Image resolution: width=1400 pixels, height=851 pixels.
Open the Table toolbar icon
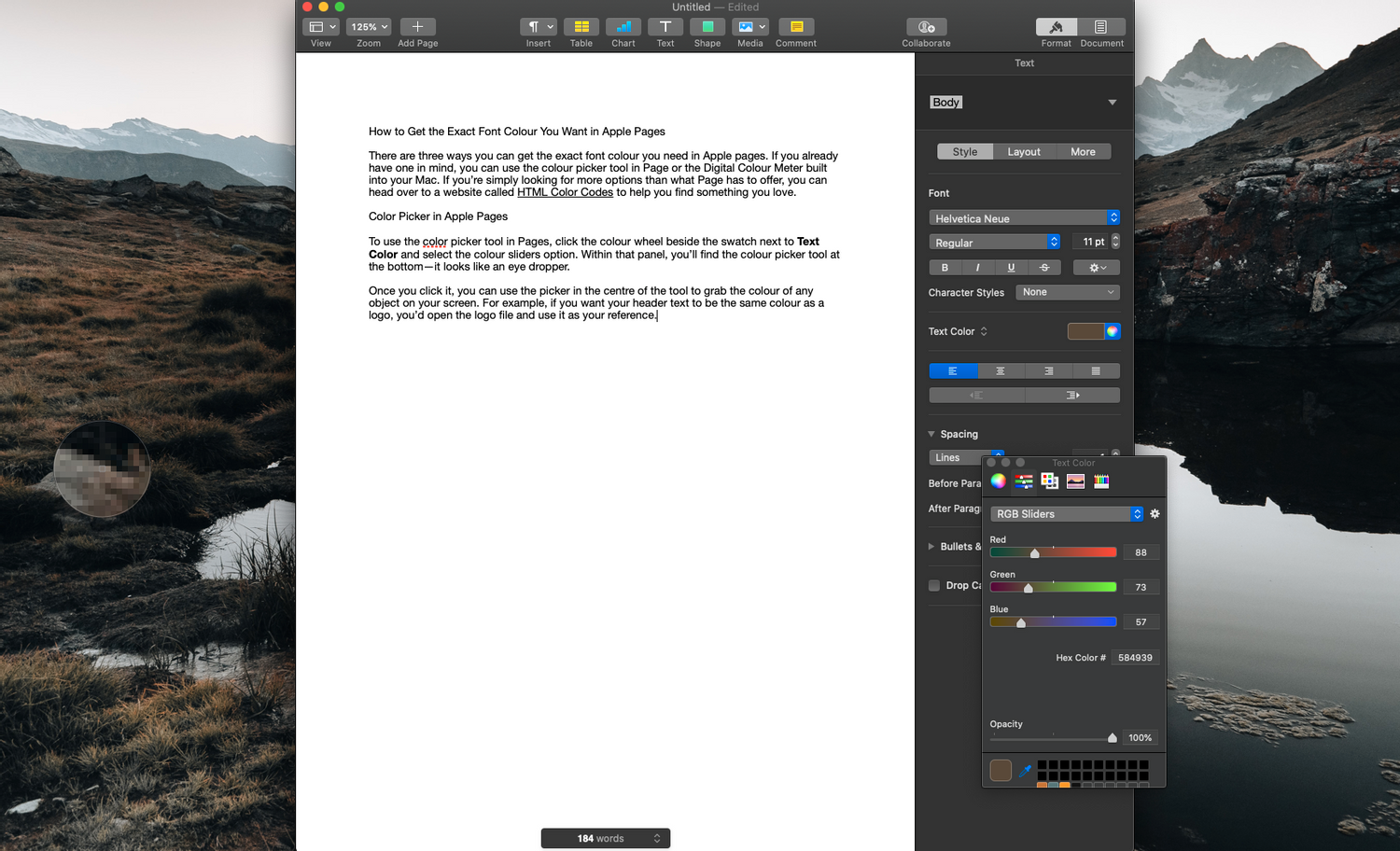(x=581, y=27)
